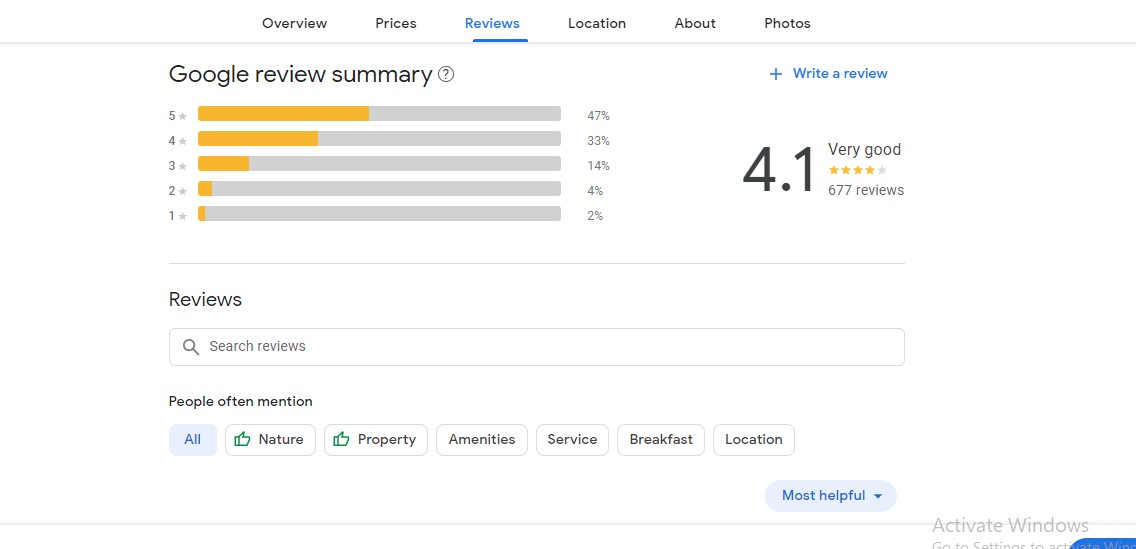Open the Photos tab

pos(787,23)
